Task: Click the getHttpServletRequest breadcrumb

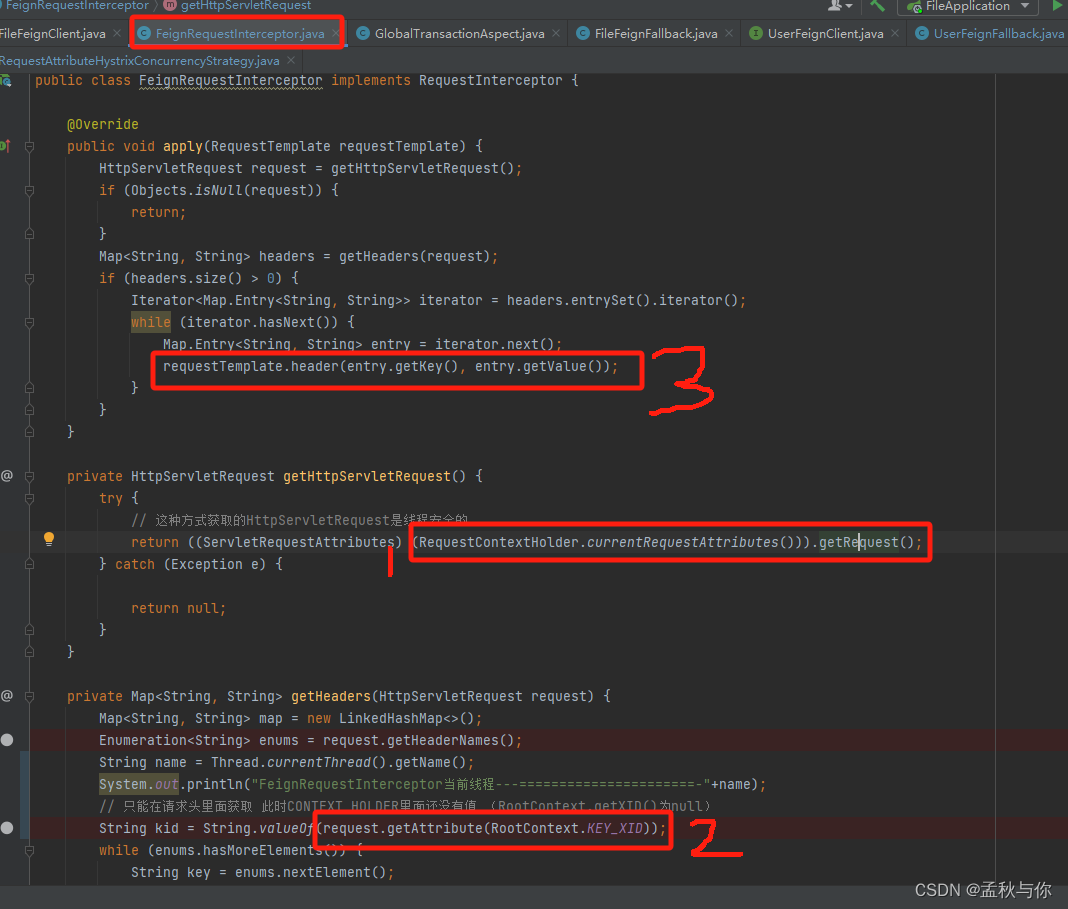Action: pos(246,5)
